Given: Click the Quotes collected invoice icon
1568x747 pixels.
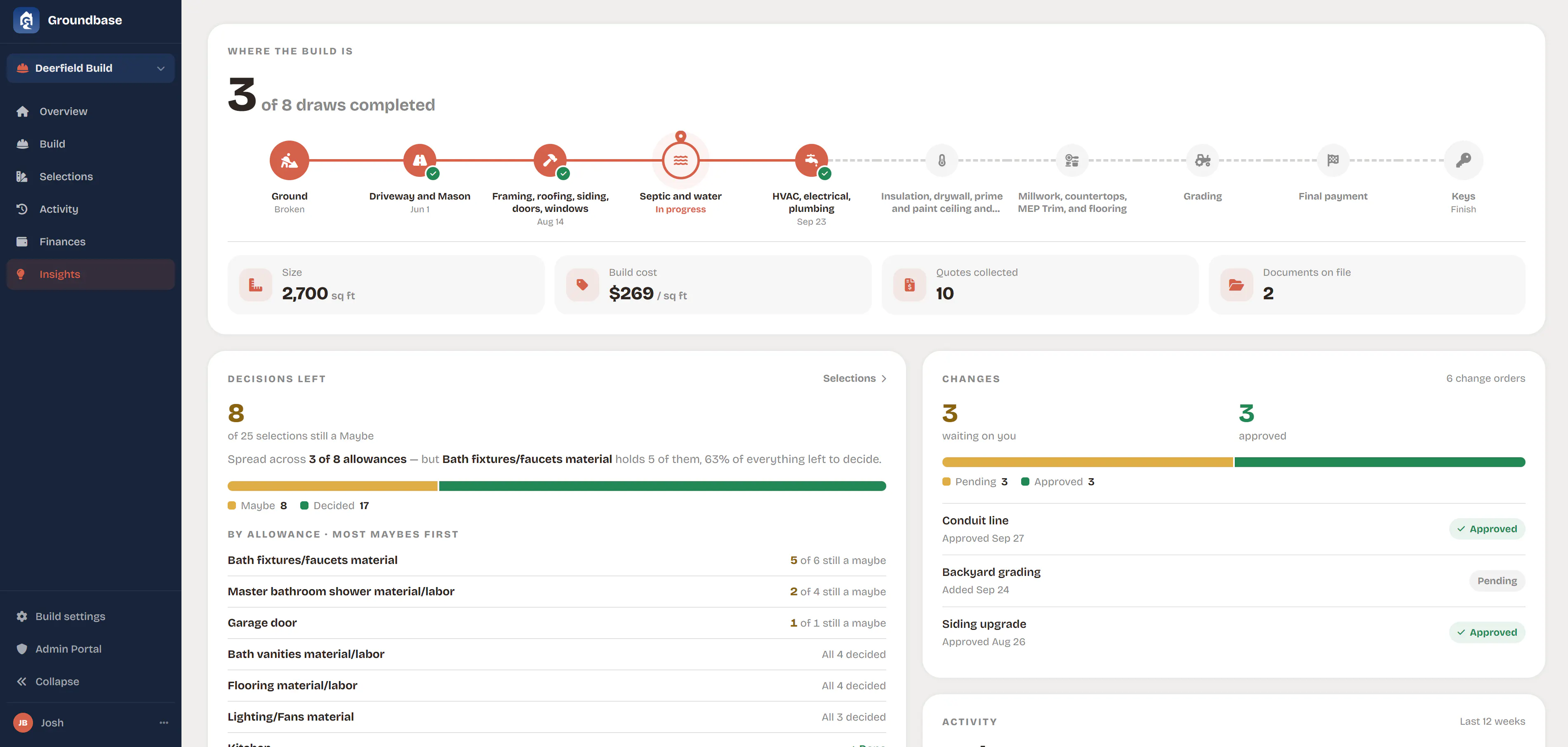Looking at the screenshot, I should [909, 285].
